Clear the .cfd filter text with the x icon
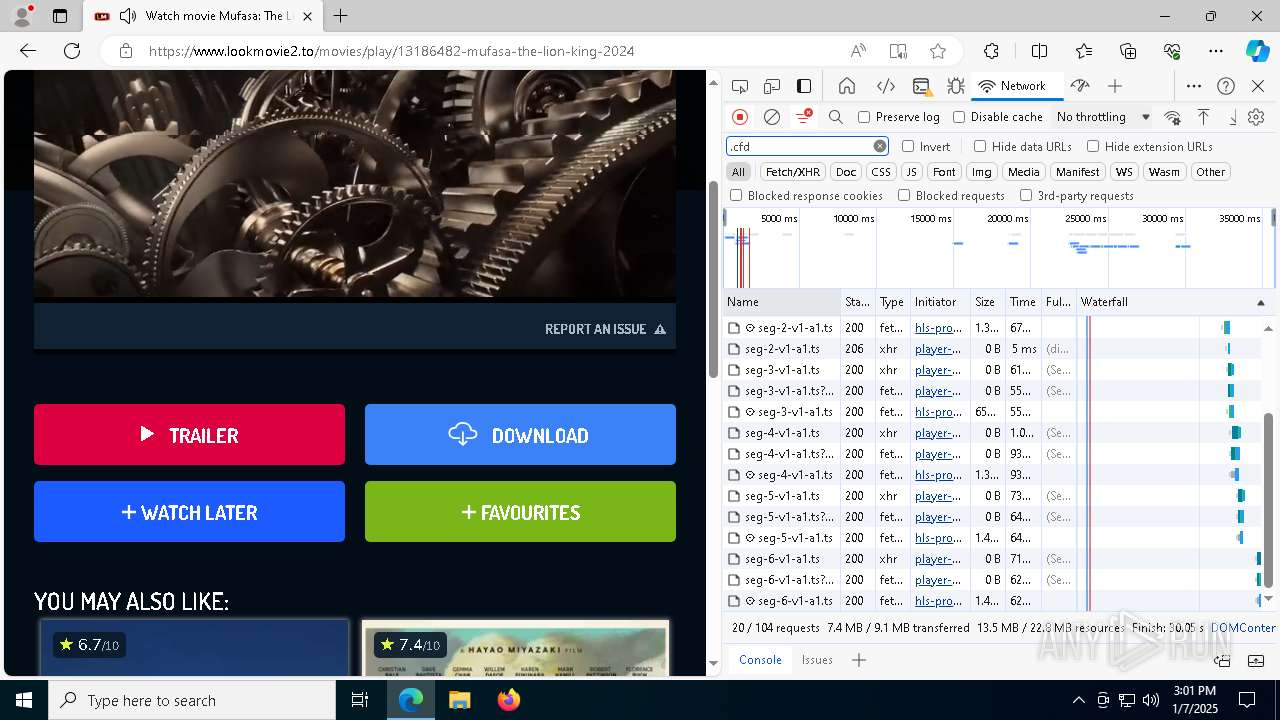 pyautogui.click(x=880, y=146)
